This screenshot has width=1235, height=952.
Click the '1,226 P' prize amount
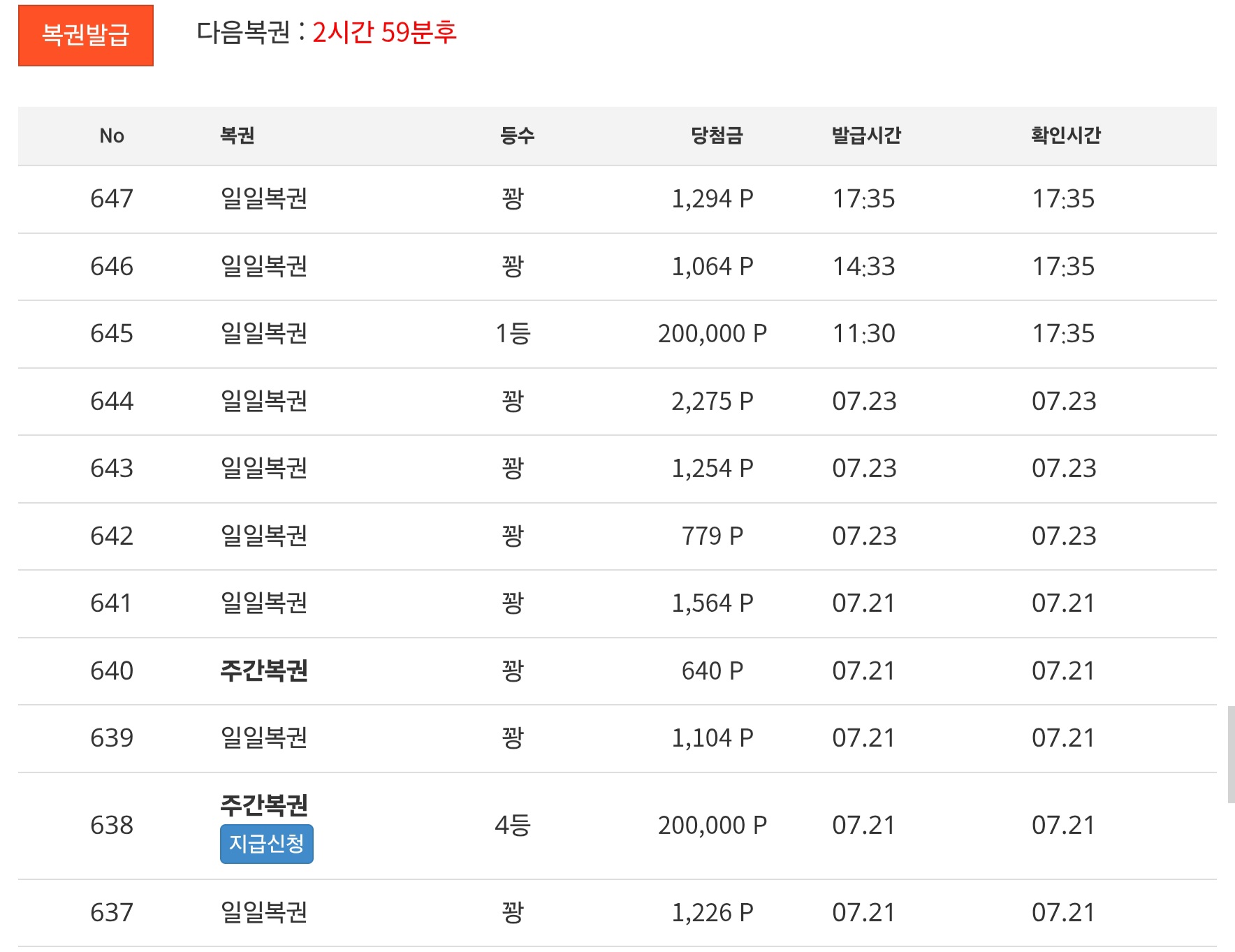tap(712, 913)
